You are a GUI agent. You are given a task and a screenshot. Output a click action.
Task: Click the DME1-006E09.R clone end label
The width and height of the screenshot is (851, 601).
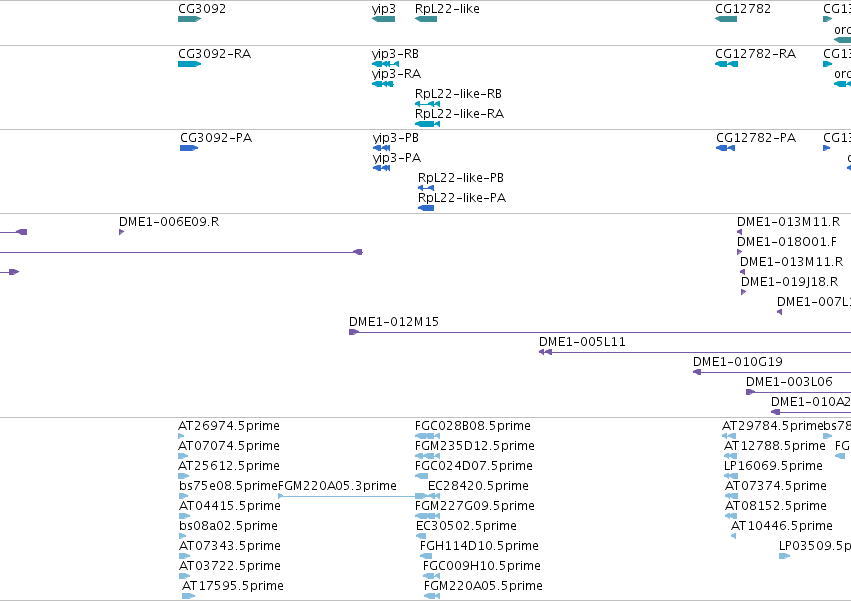tap(169, 222)
